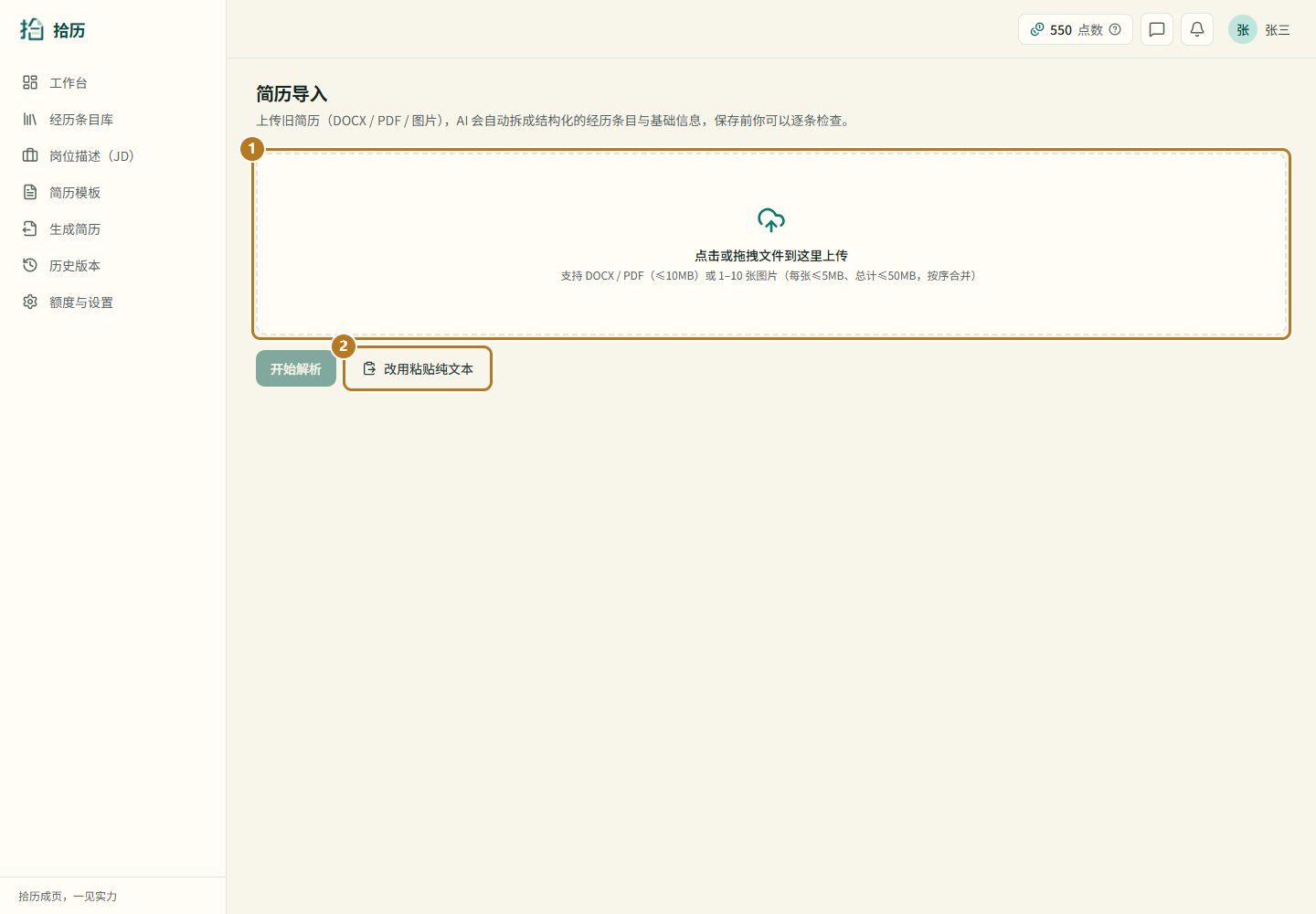The width and height of the screenshot is (1316, 914).
Task: Click the 开始解析 button
Action: [x=296, y=368]
